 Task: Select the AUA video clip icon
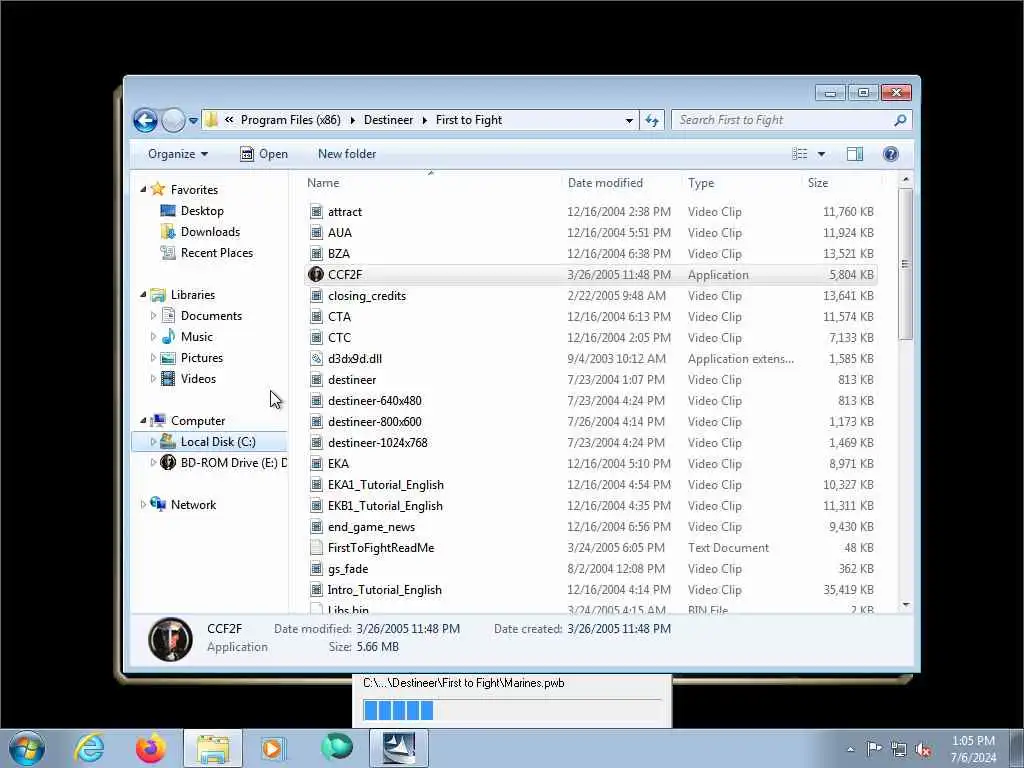coord(316,232)
